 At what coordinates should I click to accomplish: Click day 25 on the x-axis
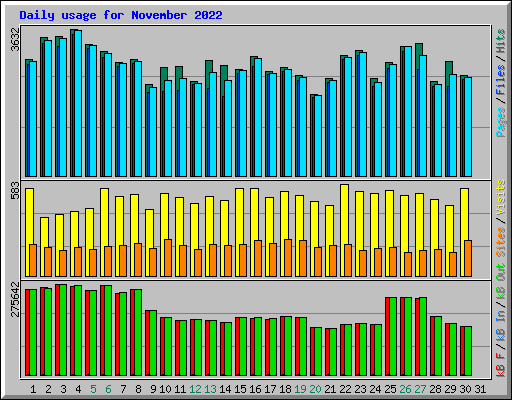point(391,389)
